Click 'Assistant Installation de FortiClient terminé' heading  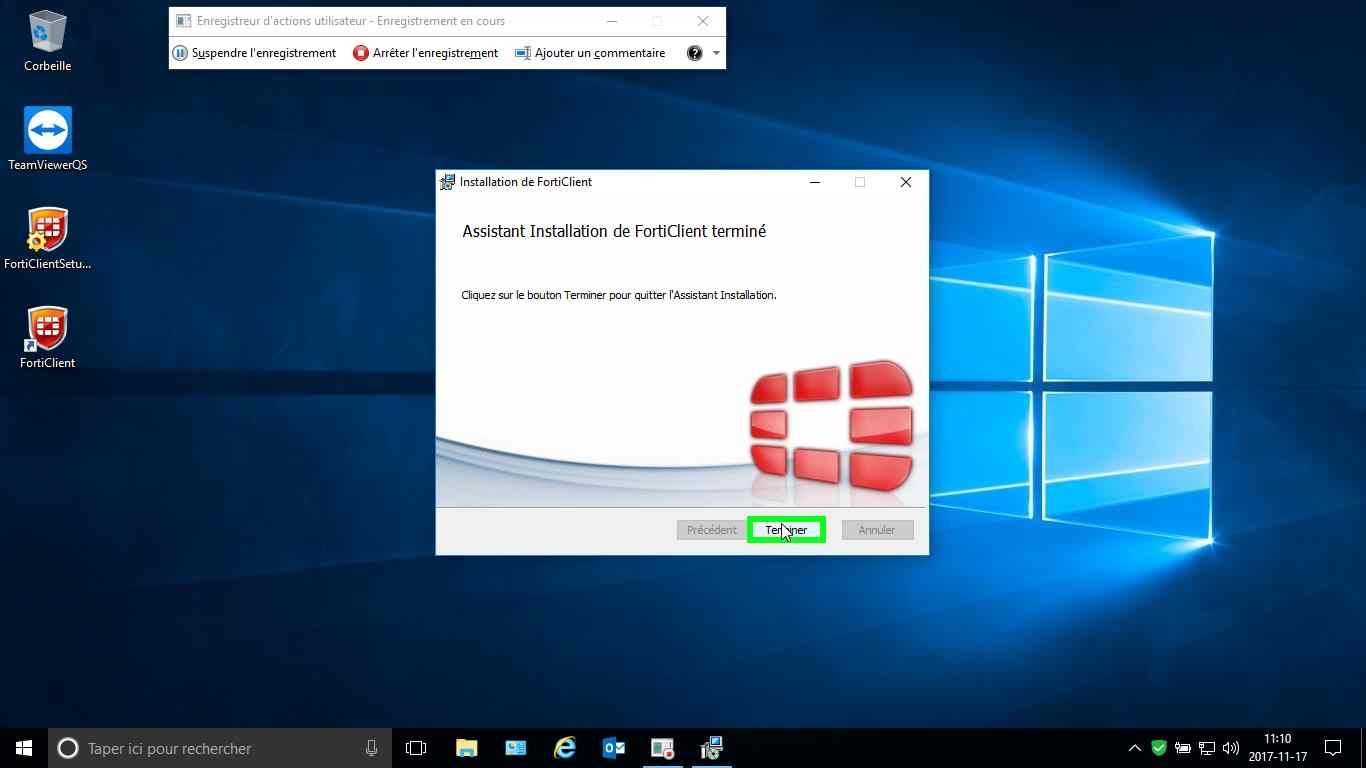pyautogui.click(x=614, y=231)
